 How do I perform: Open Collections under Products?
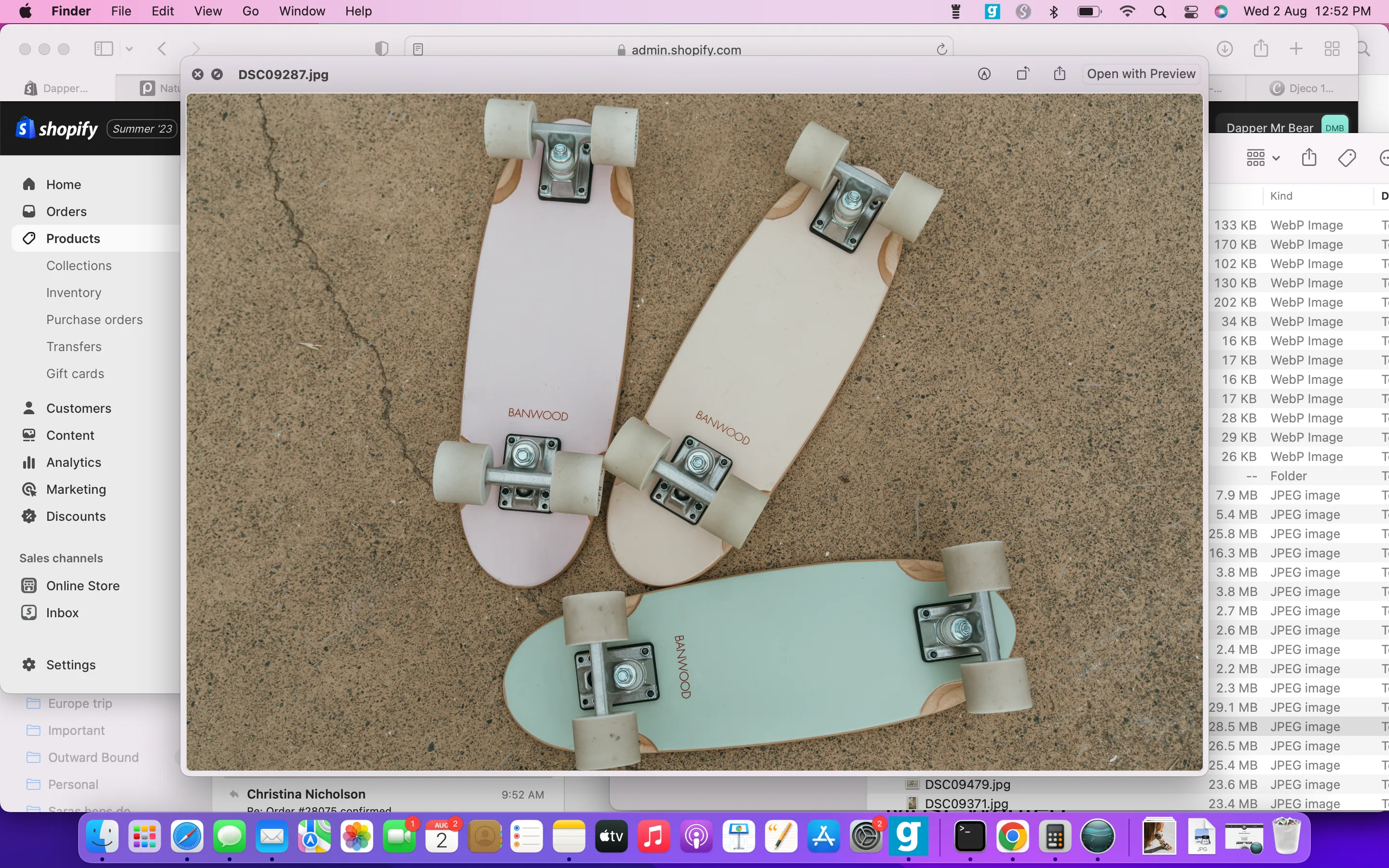pos(79,265)
